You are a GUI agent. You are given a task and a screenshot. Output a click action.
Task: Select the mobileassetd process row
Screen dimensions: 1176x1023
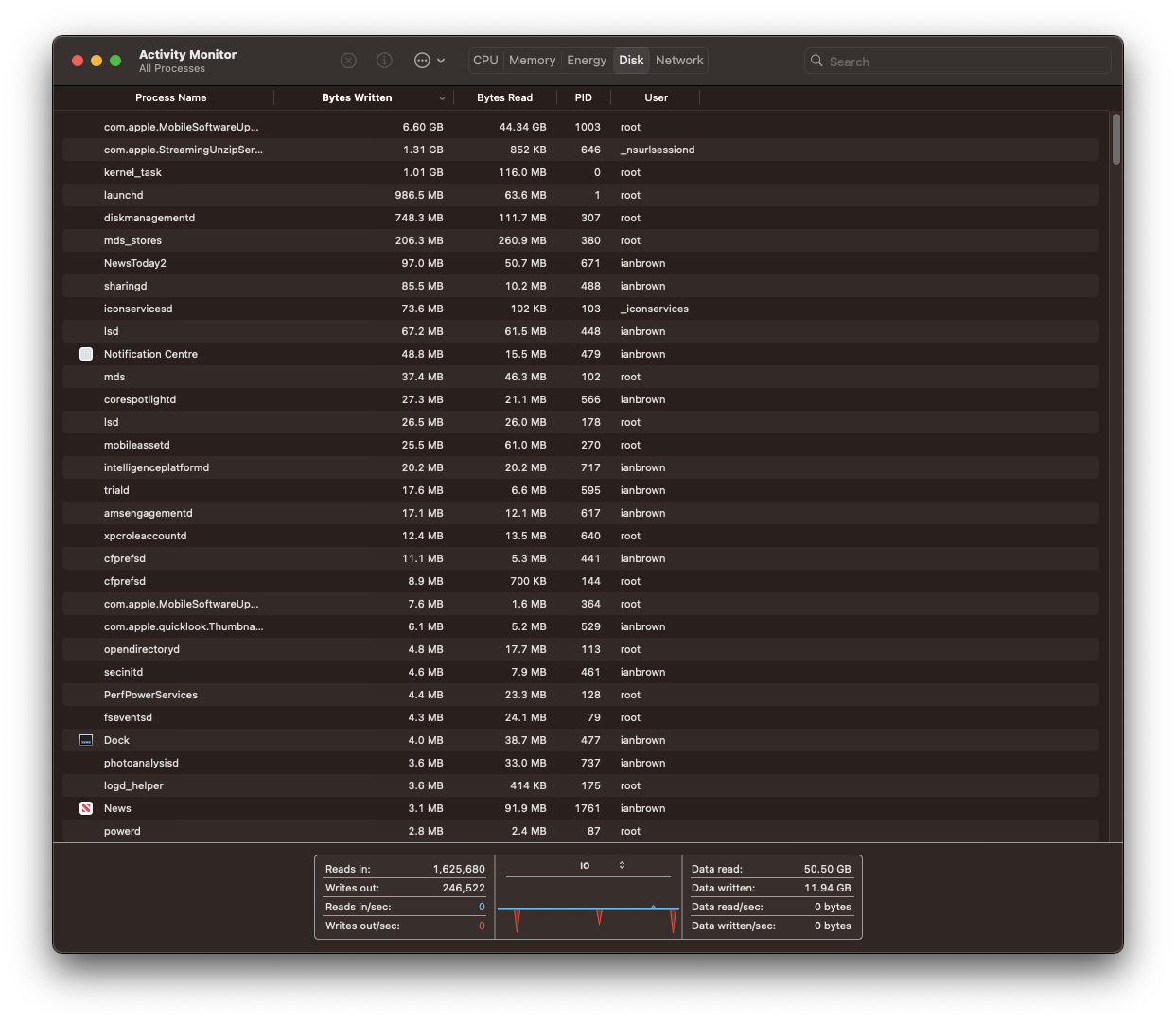click(x=581, y=445)
